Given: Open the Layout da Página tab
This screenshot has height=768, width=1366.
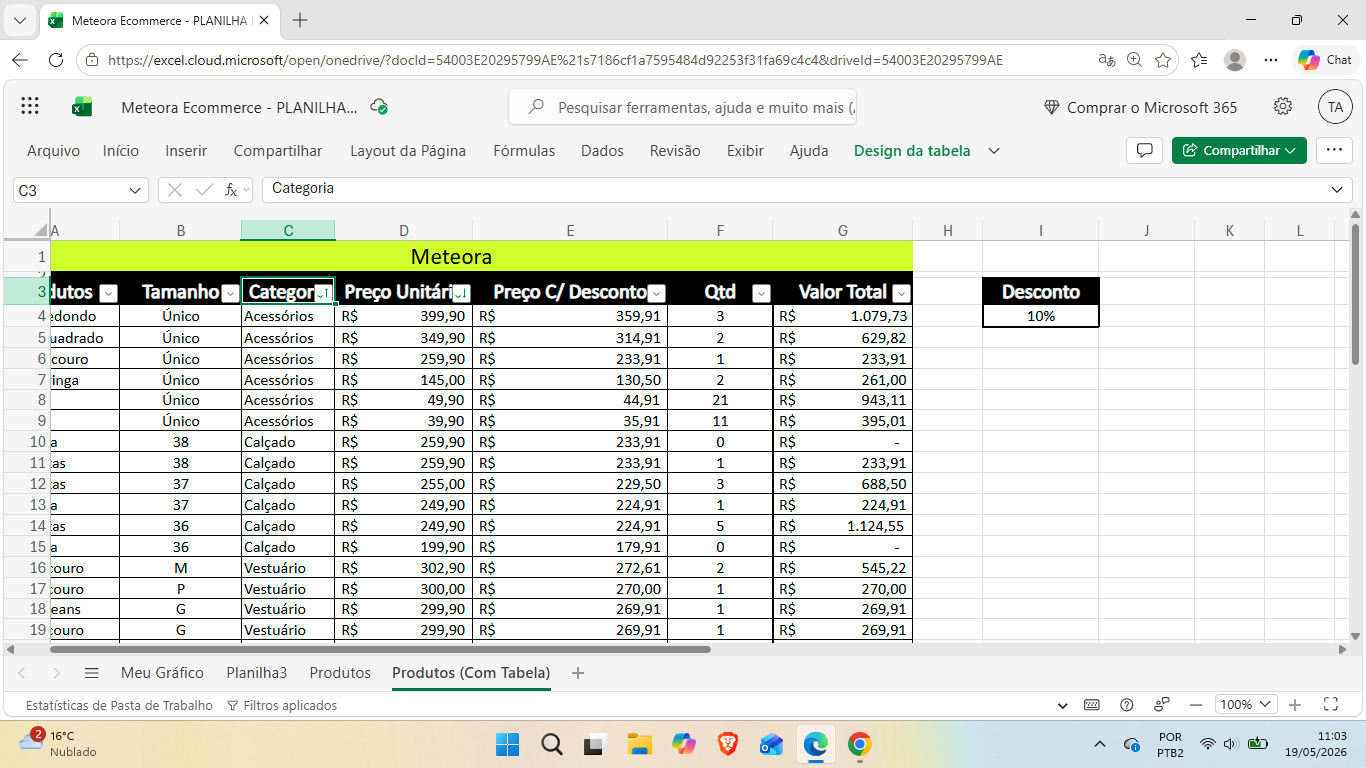Looking at the screenshot, I should click(x=408, y=151).
